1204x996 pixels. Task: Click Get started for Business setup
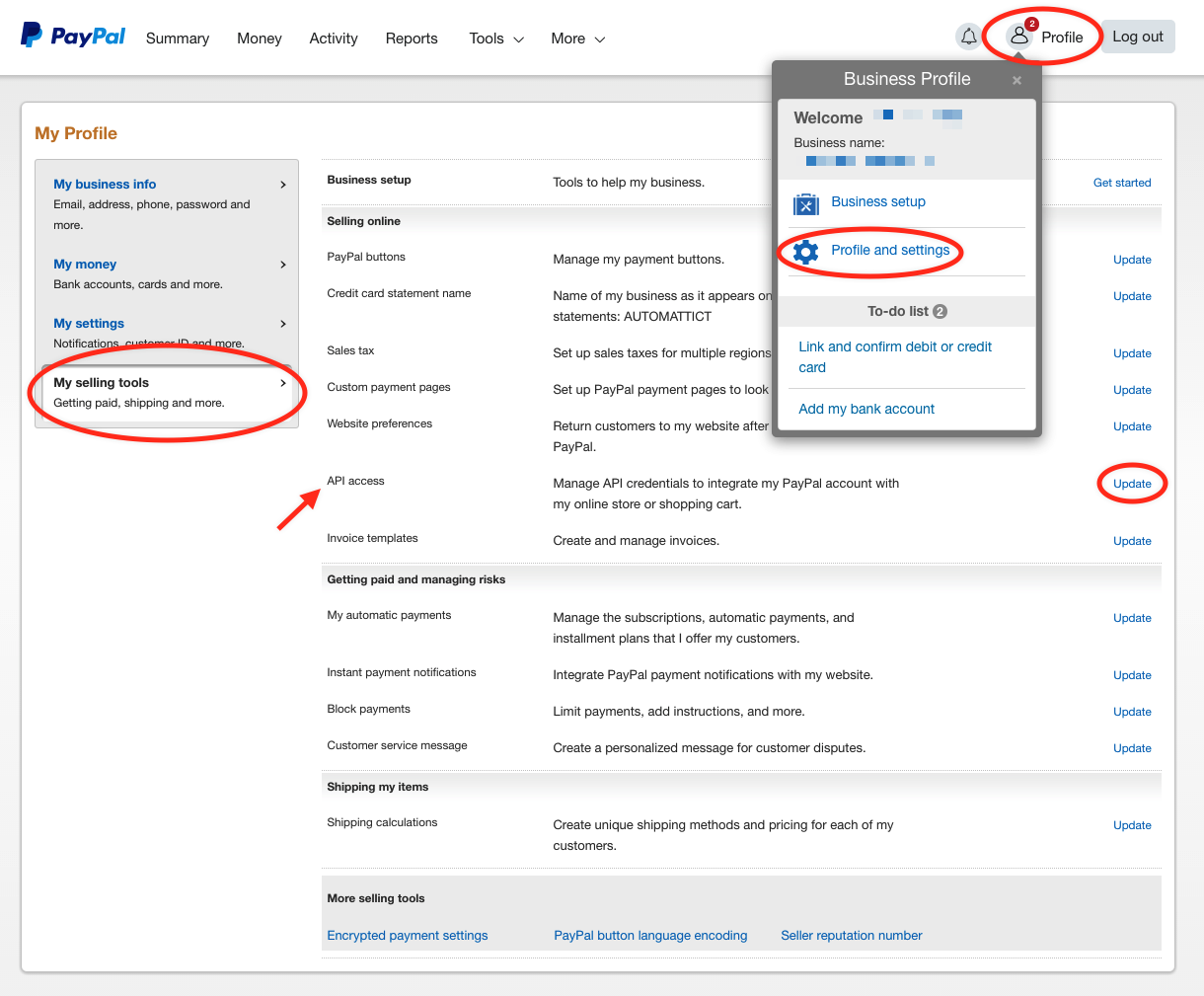coord(1122,183)
